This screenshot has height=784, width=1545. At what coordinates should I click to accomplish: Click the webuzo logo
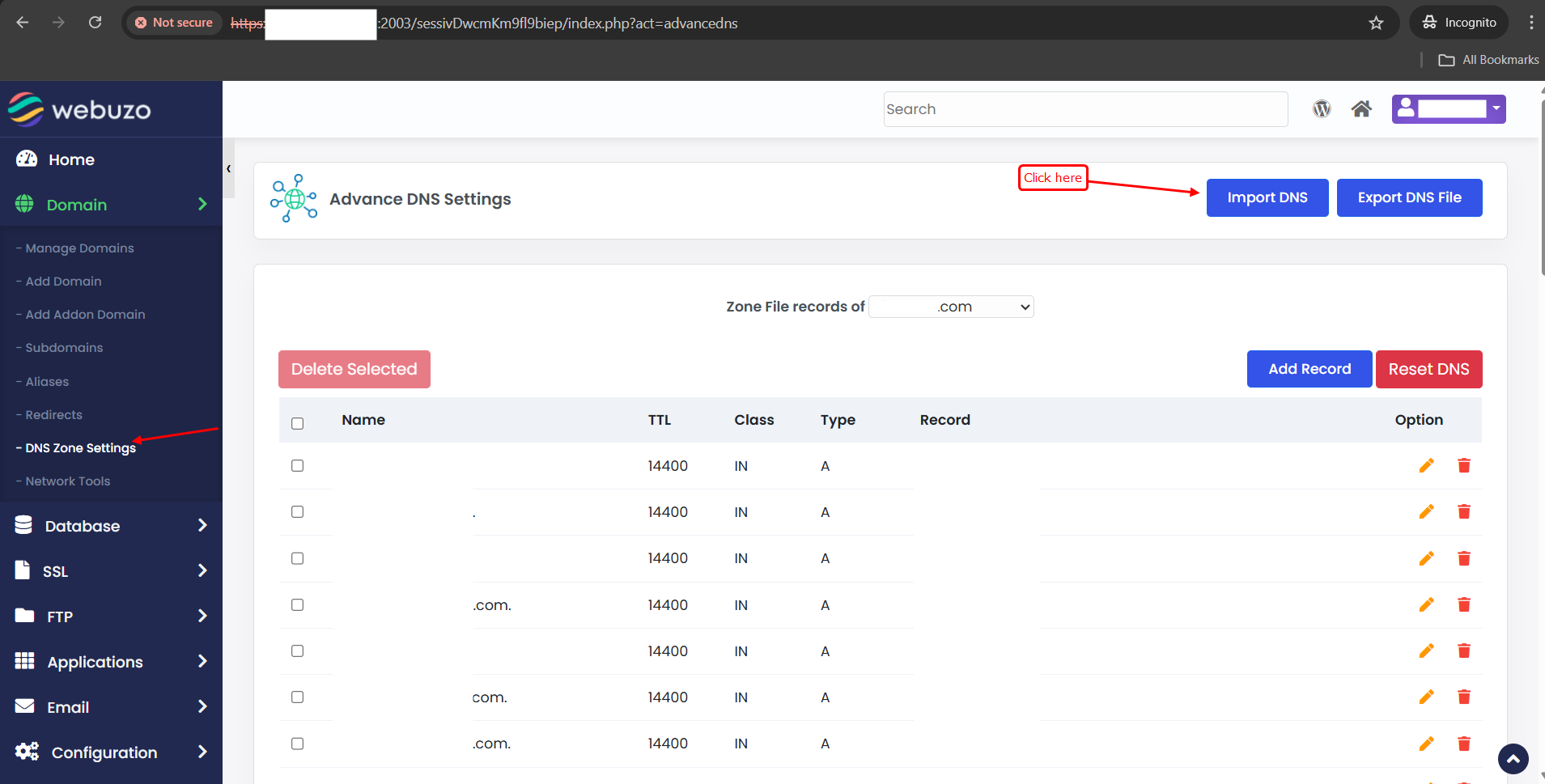click(x=79, y=109)
